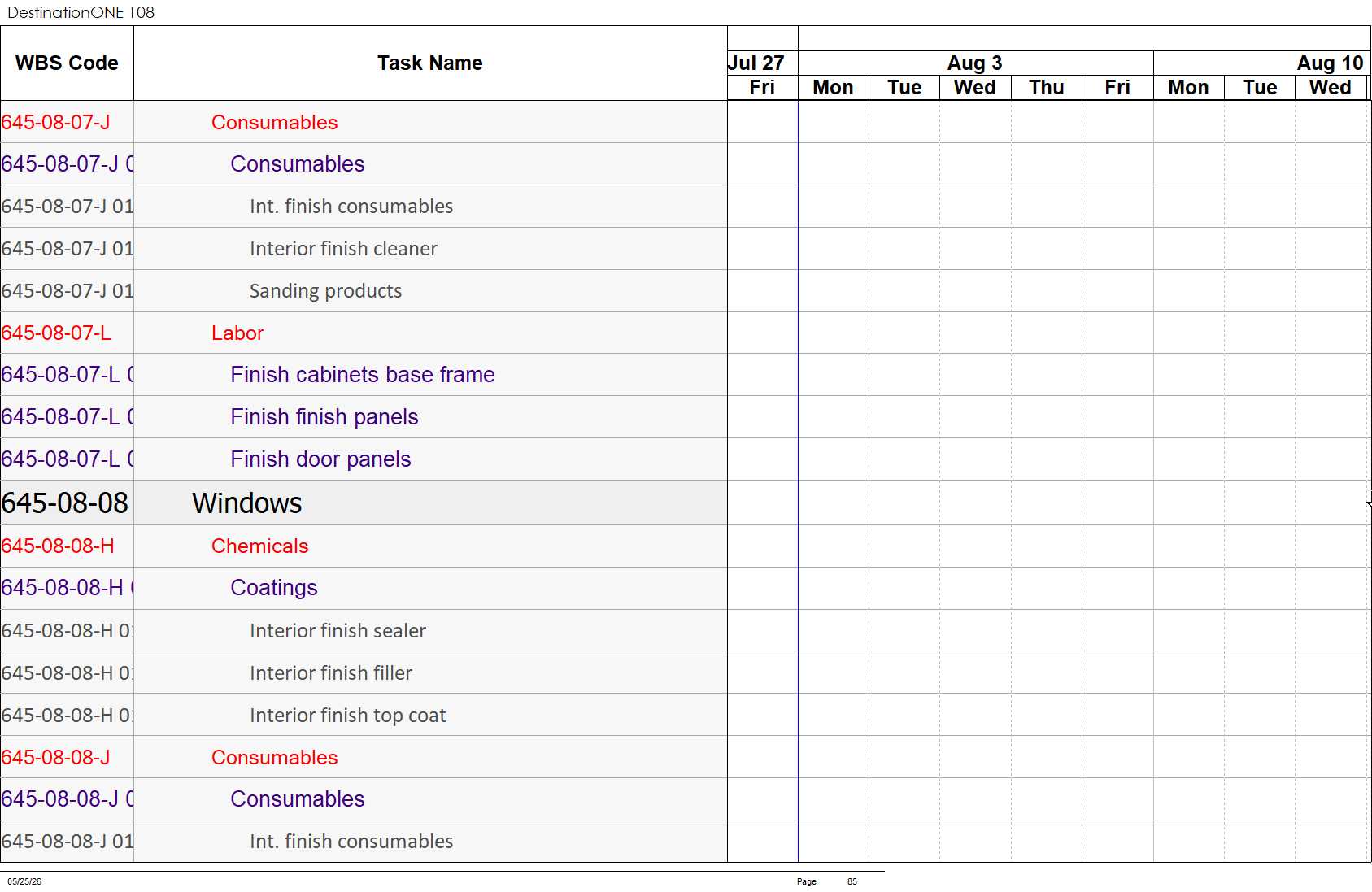This screenshot has width=1372, height=892.
Task: Select the Interior finish sealer task
Action: click(338, 631)
